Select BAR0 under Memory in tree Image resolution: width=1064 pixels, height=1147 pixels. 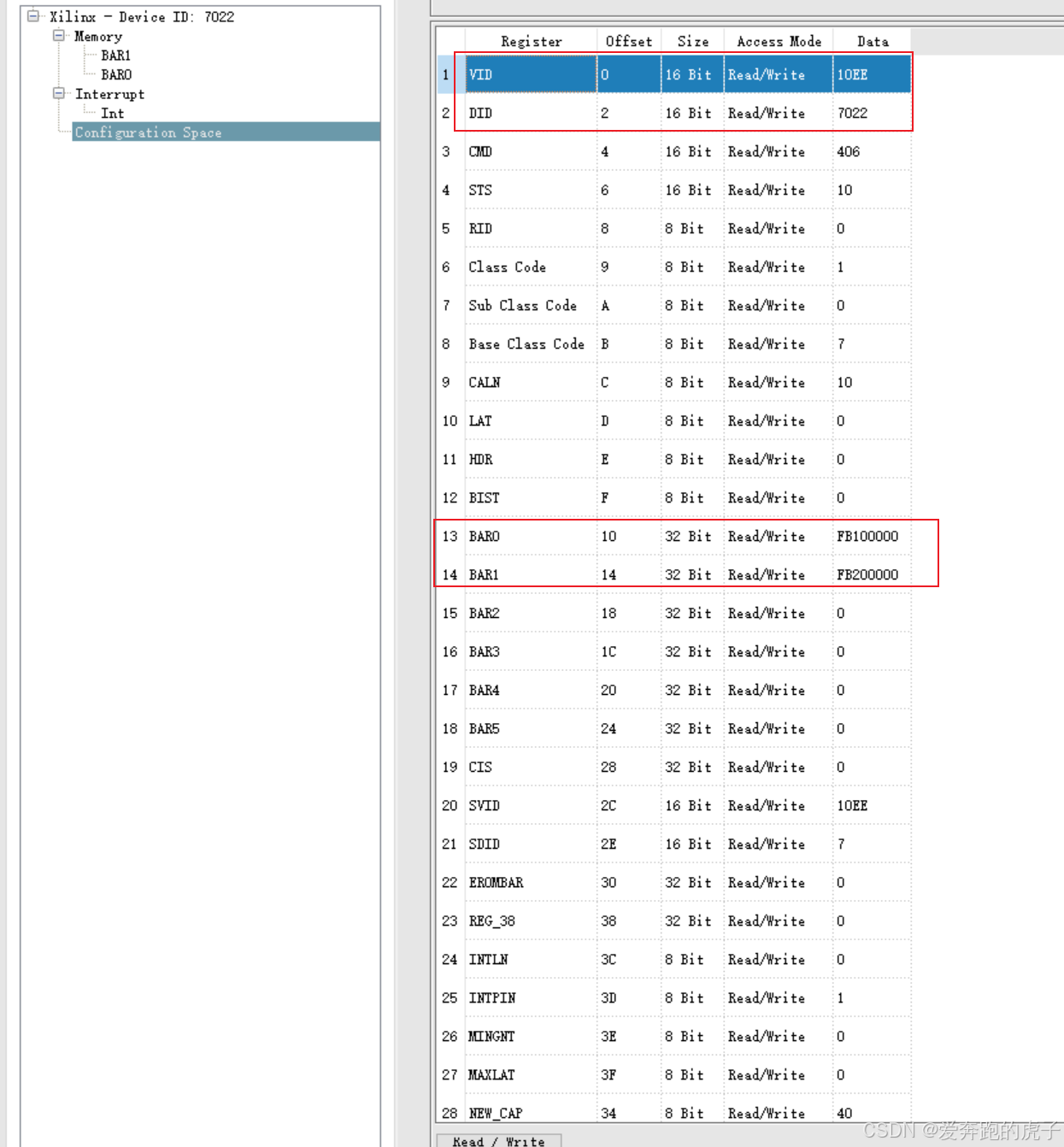click(116, 74)
